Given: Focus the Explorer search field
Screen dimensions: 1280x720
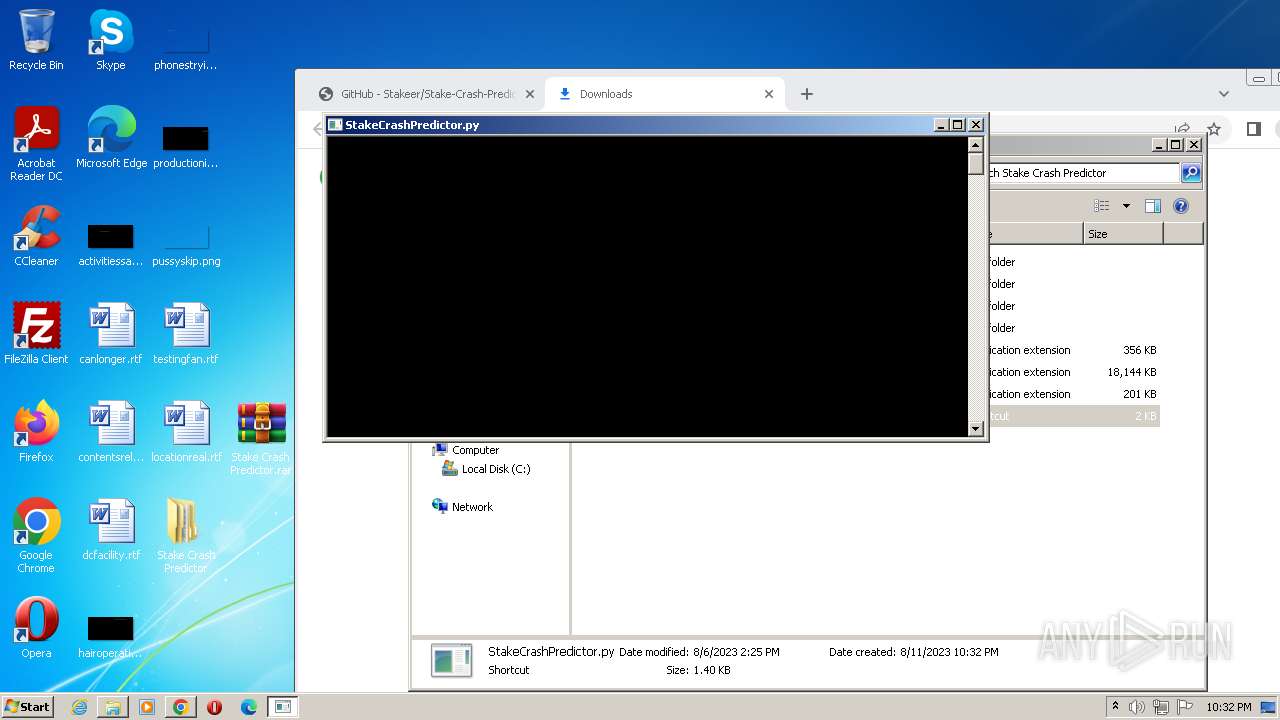Looking at the screenshot, I should [1083, 173].
